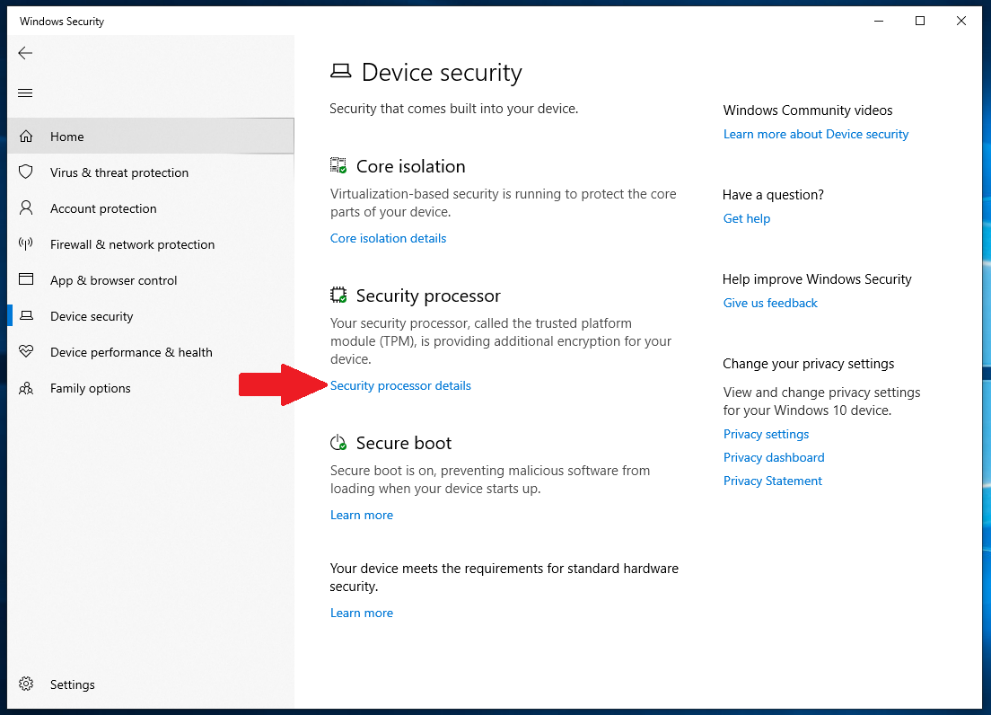Open Core isolation details link
Screen dimensions: 991x715
pos(388,238)
